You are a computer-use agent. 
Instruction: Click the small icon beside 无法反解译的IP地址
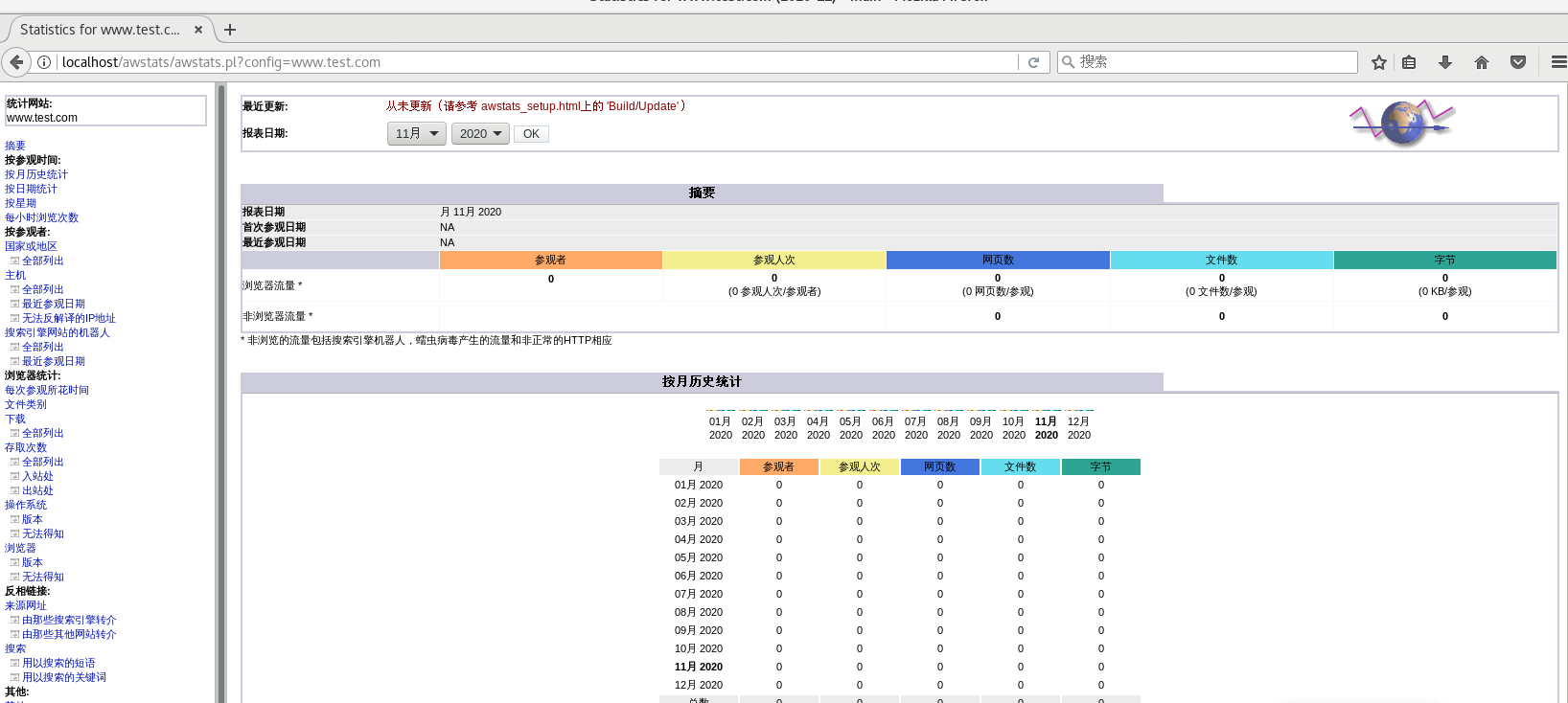pos(14,318)
